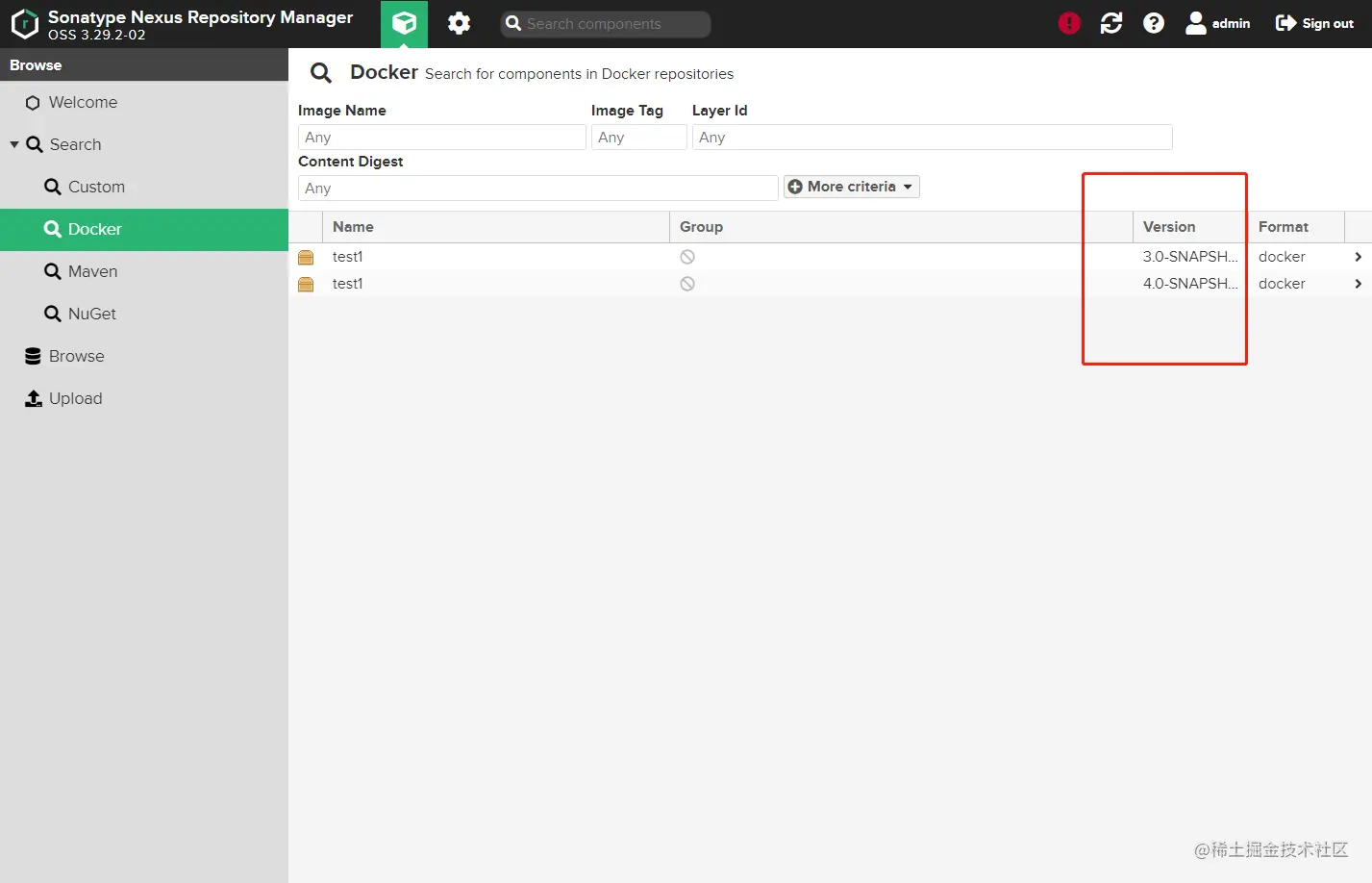Sort results by the Name column
Image resolution: width=1372 pixels, height=883 pixels.
496,227
